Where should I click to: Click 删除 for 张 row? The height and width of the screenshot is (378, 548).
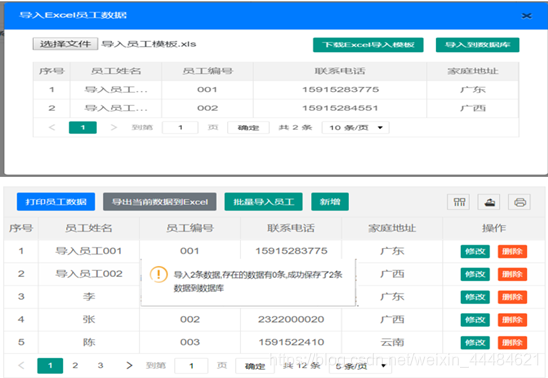click(512, 320)
